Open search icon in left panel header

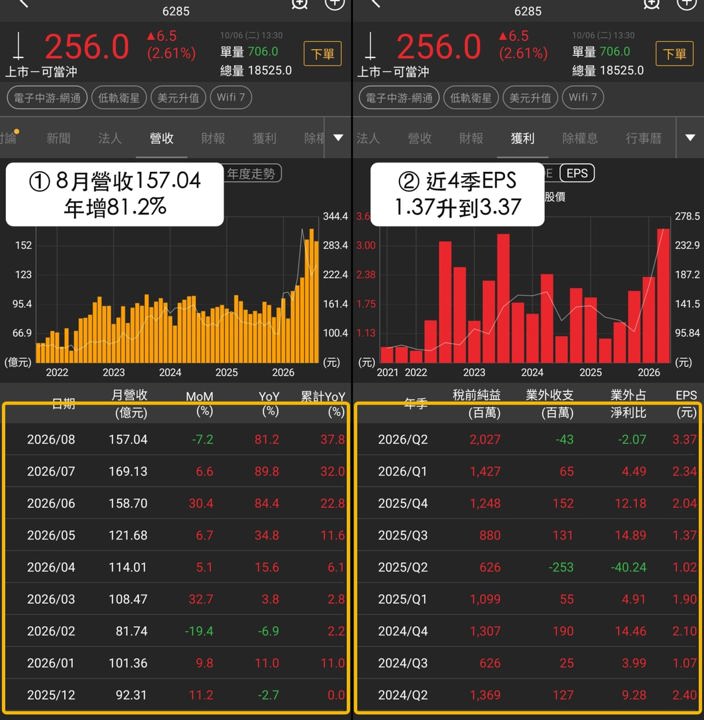tap(299, 4)
